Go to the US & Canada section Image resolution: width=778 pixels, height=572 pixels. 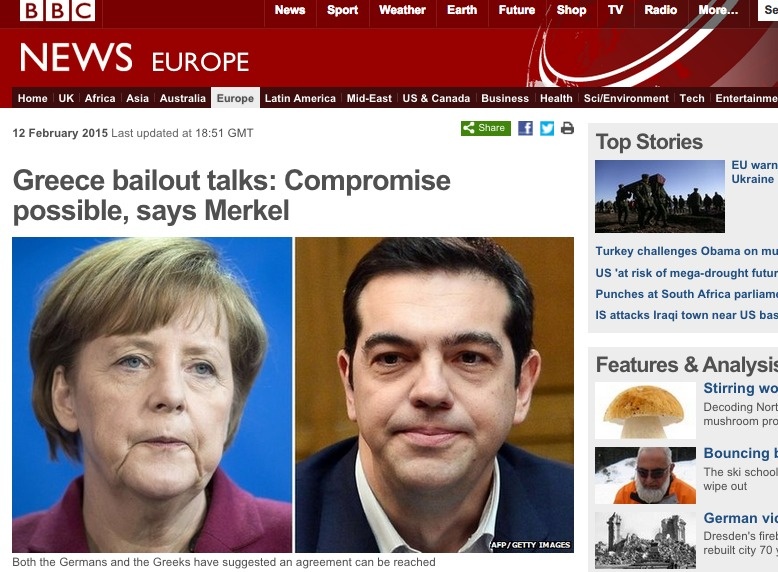(x=436, y=98)
